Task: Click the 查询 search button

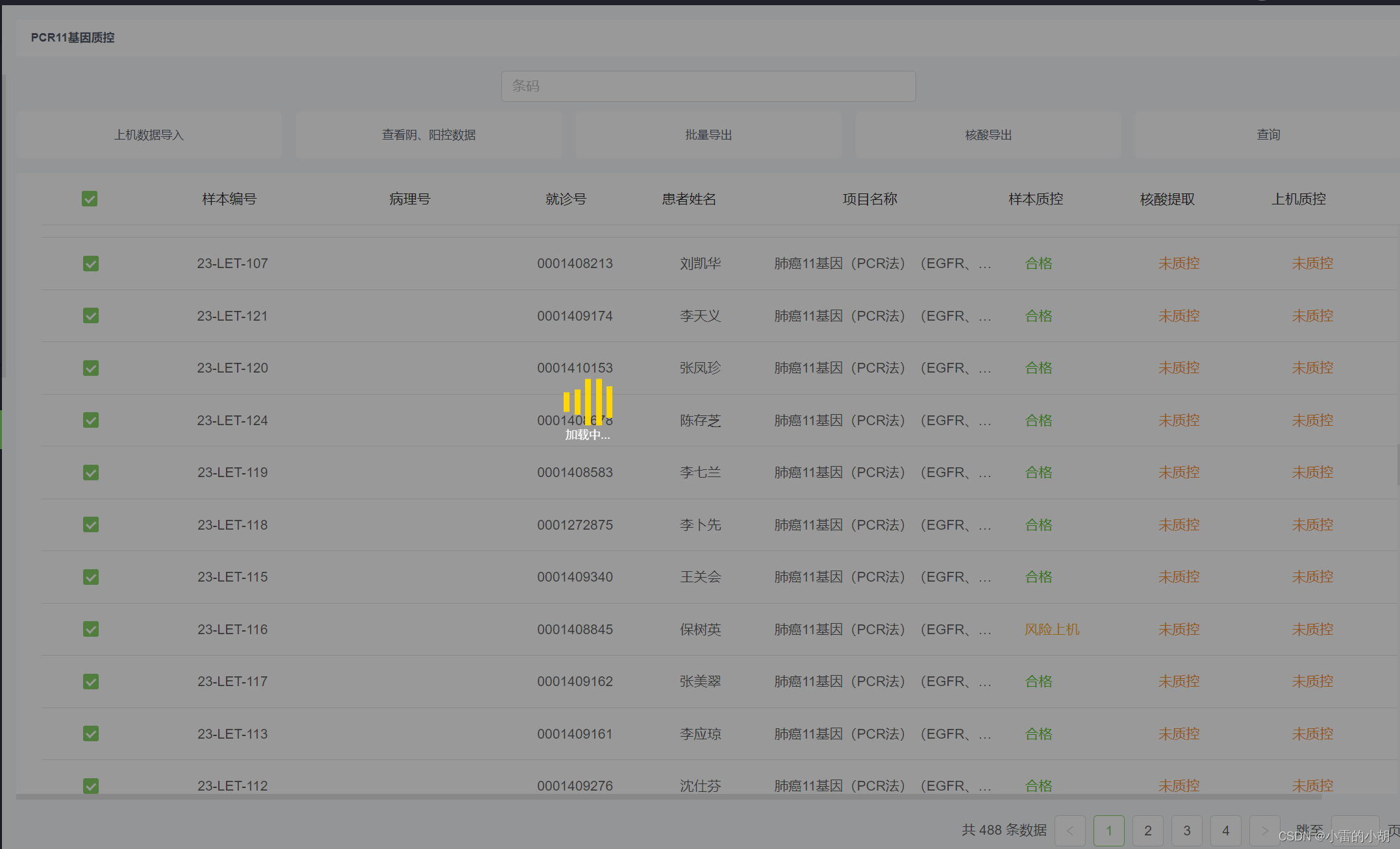Action: point(1268,135)
